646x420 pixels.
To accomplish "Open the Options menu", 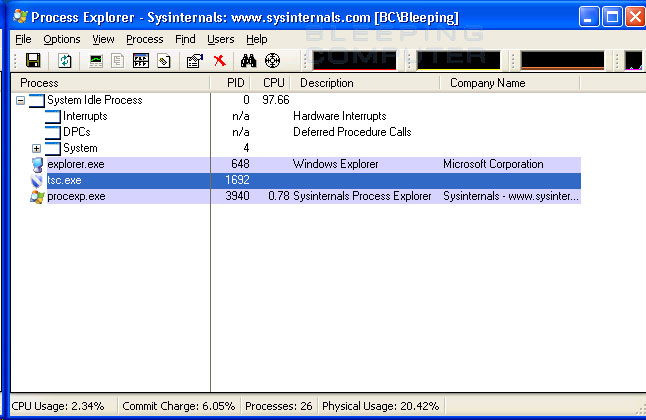I will (x=62, y=39).
